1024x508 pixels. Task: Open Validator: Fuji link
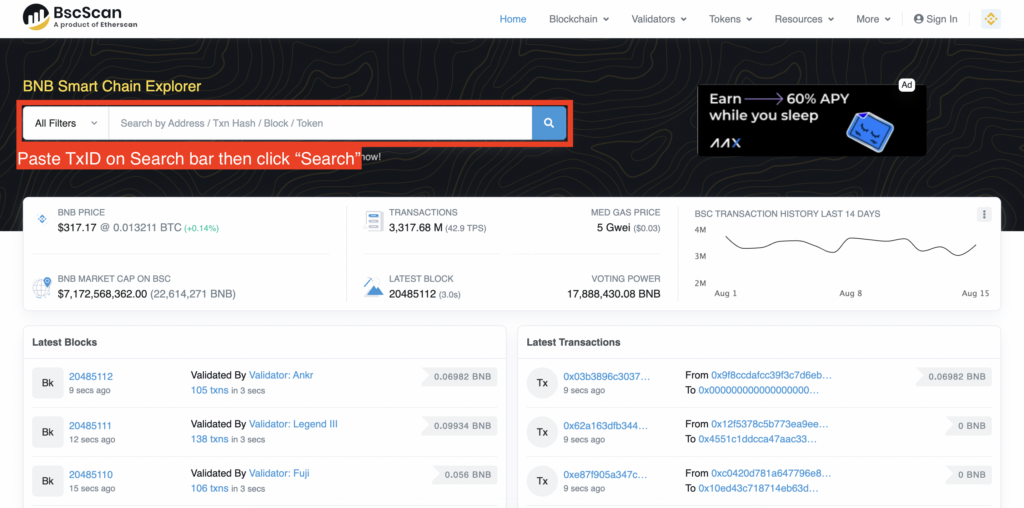279,473
